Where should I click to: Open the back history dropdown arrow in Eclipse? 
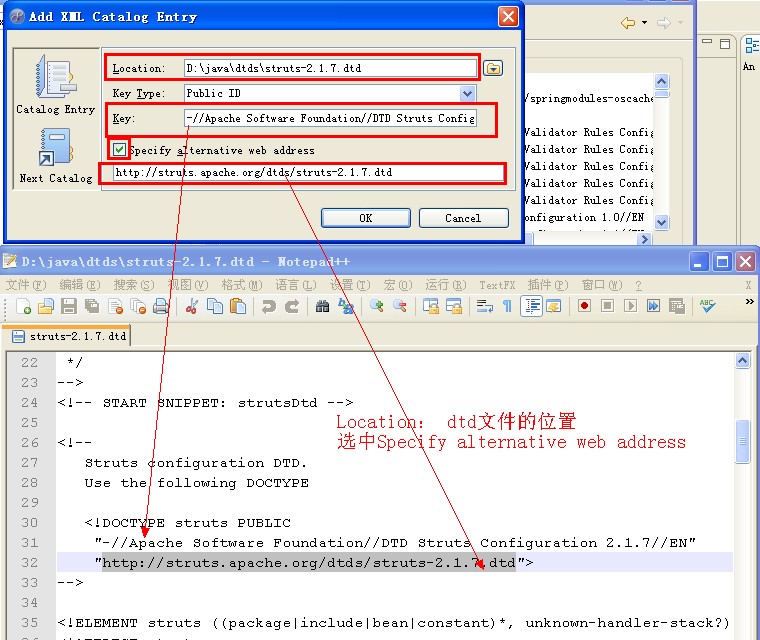[644, 22]
